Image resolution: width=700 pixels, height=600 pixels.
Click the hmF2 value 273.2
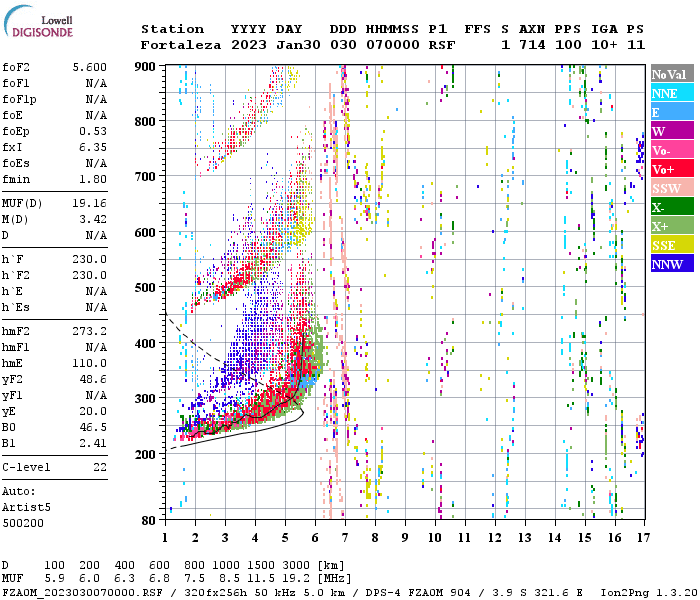click(x=90, y=331)
